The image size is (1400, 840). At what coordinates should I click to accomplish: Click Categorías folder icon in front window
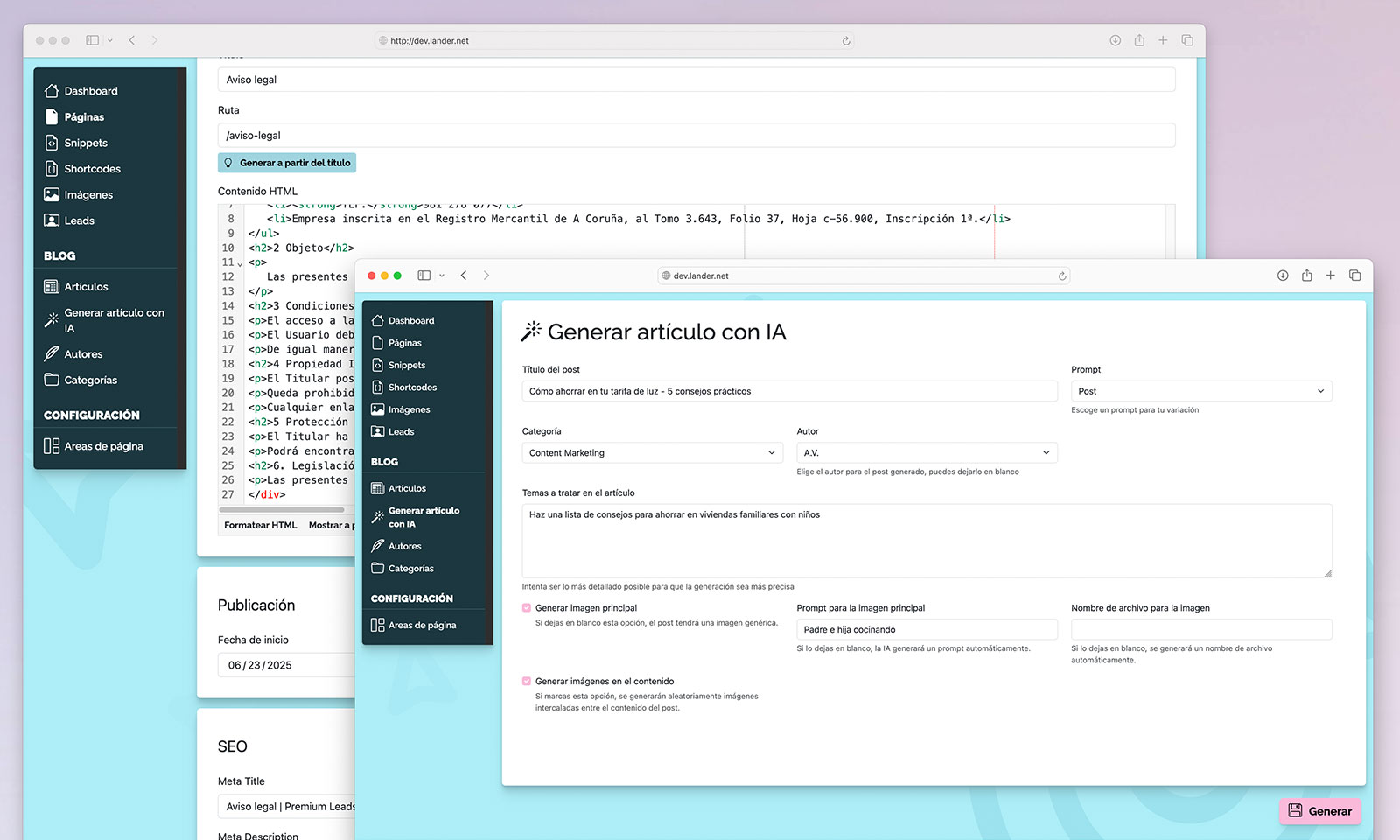[x=377, y=569]
